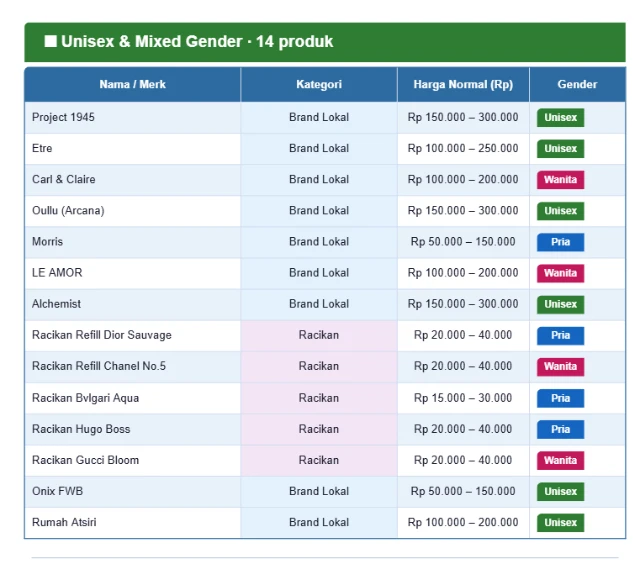This screenshot has height=564, width=640.
Task: Click the Brand Lokal cell for Alchemist
Action: point(319,304)
